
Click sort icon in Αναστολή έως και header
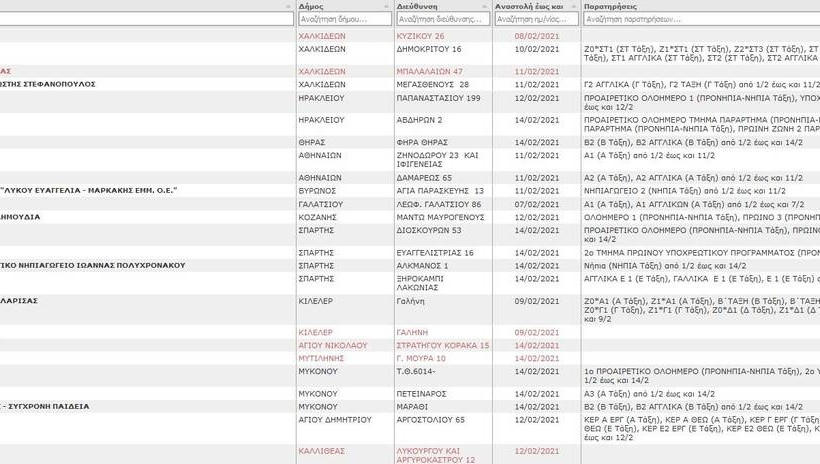click(573, 6)
